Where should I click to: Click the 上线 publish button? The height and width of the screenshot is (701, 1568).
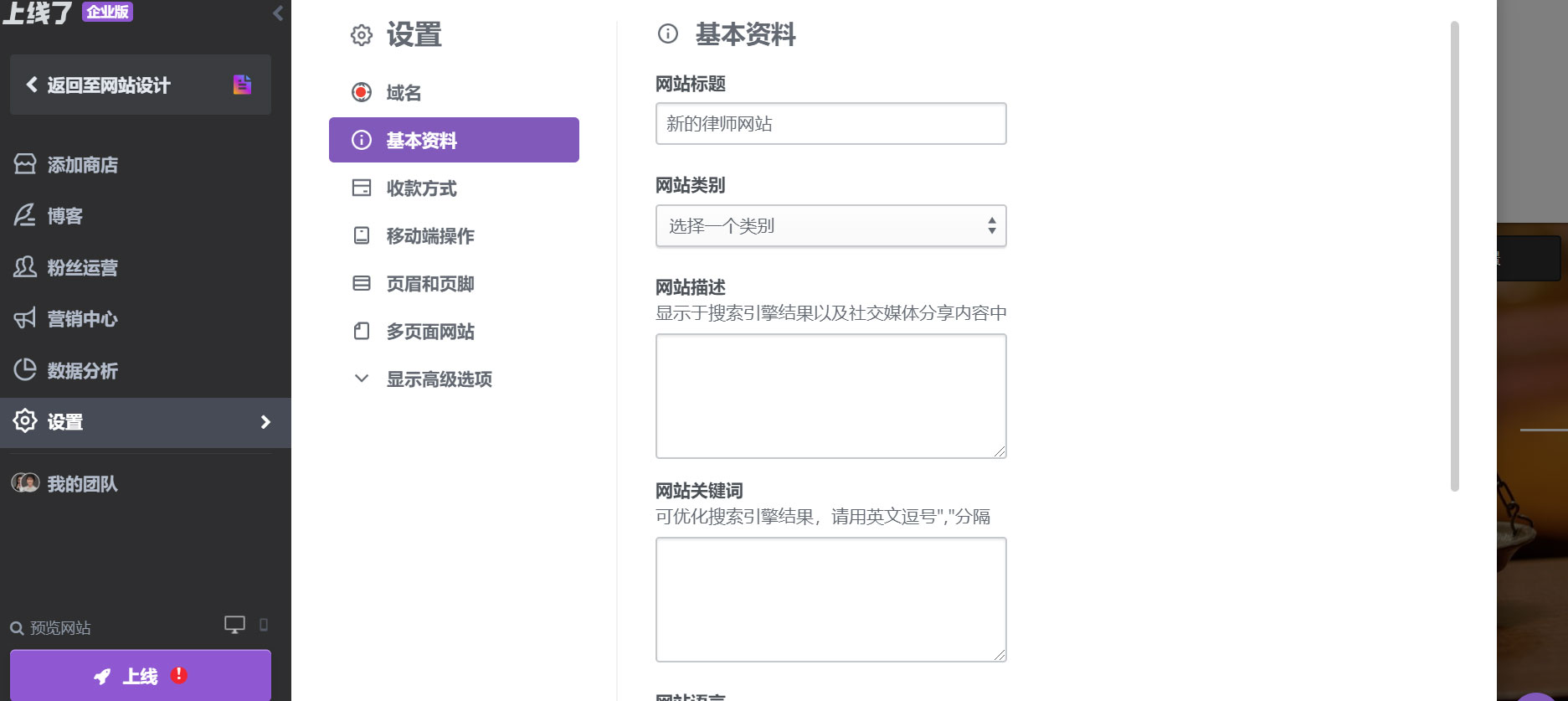141,676
